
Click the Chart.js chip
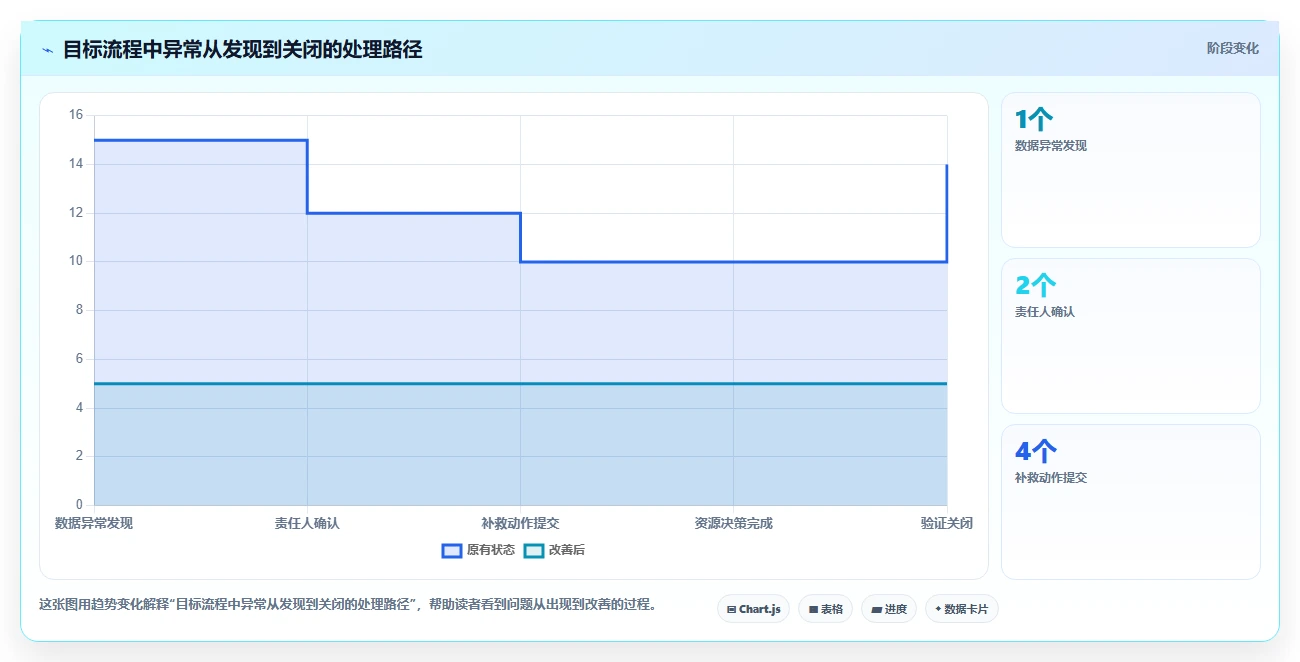click(753, 609)
